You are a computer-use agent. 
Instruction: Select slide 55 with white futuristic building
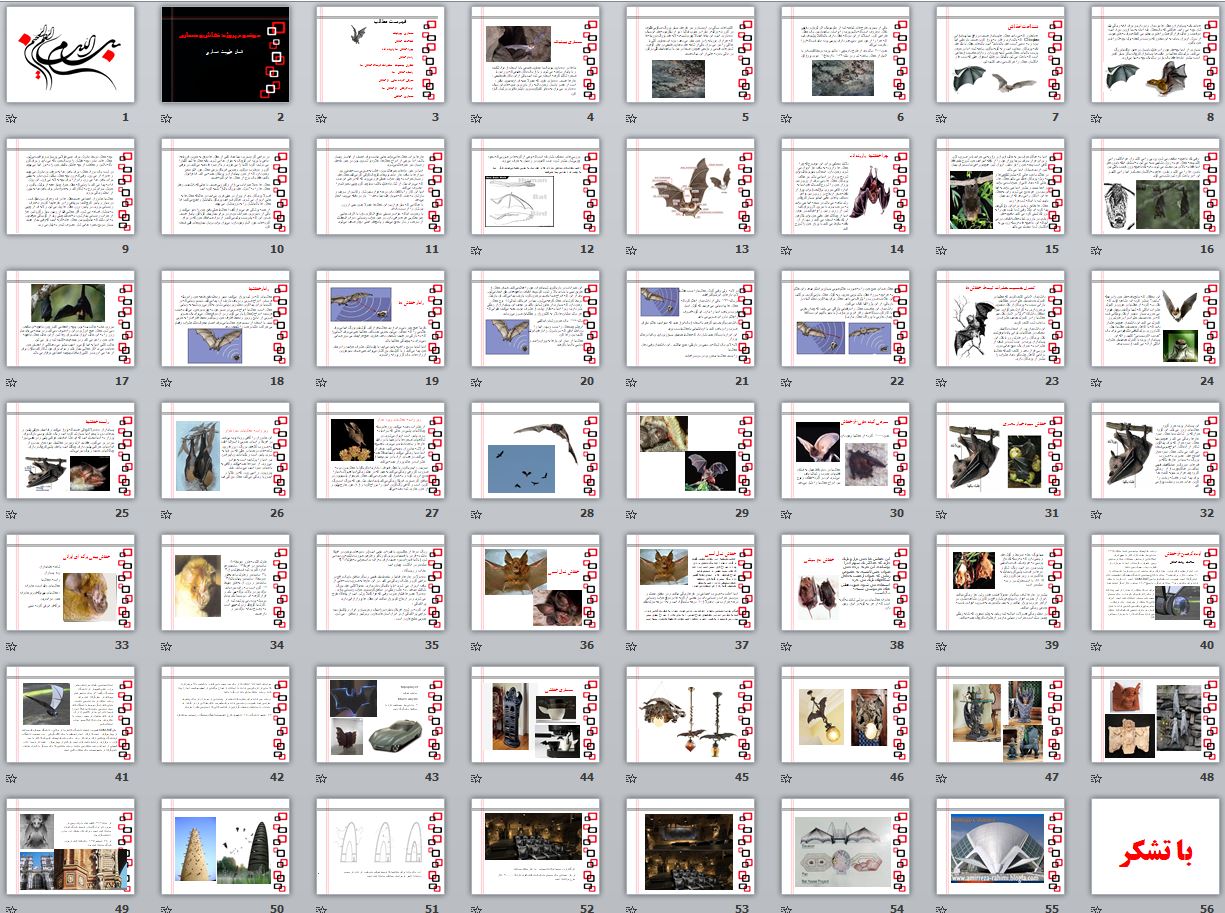click(x=1000, y=846)
